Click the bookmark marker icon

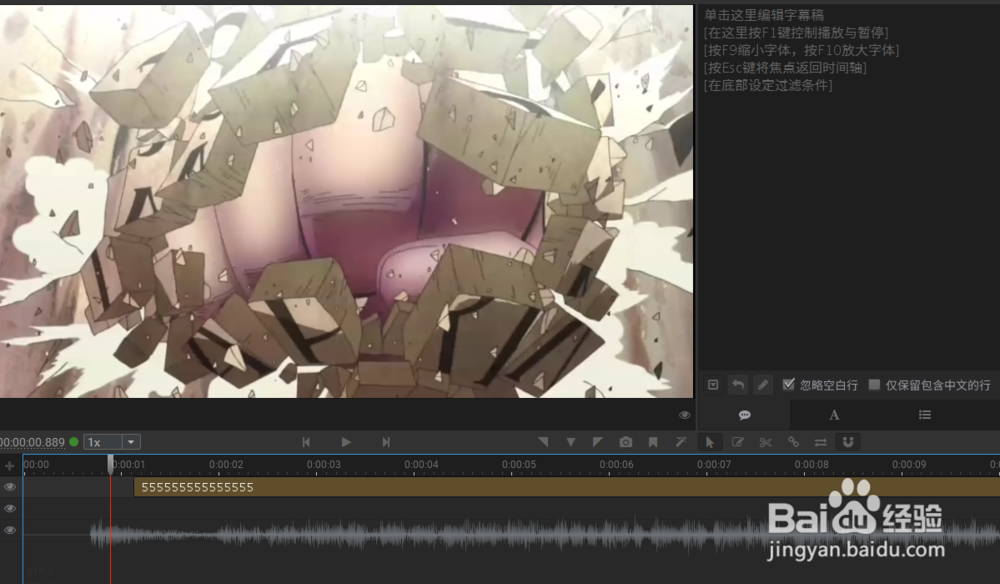(x=653, y=442)
